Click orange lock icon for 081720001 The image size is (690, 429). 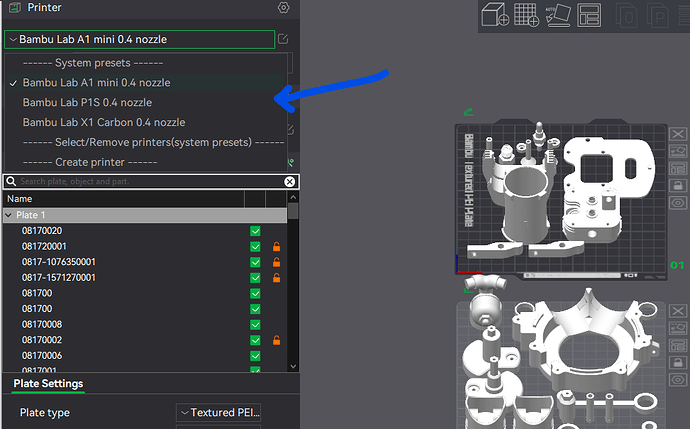276,246
